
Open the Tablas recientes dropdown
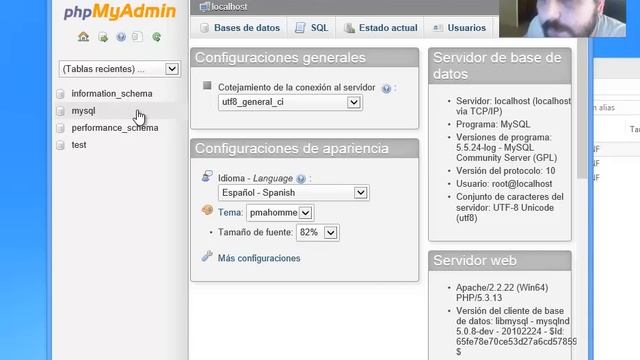point(120,69)
